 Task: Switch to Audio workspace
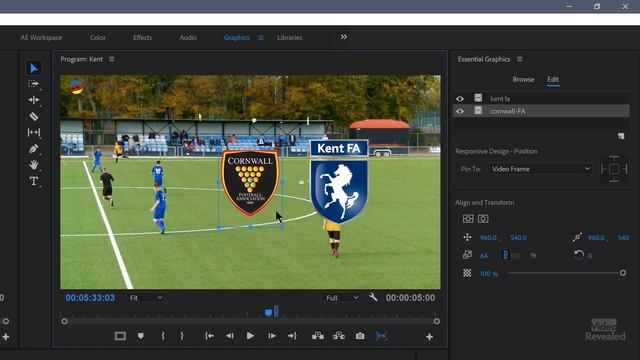188,37
